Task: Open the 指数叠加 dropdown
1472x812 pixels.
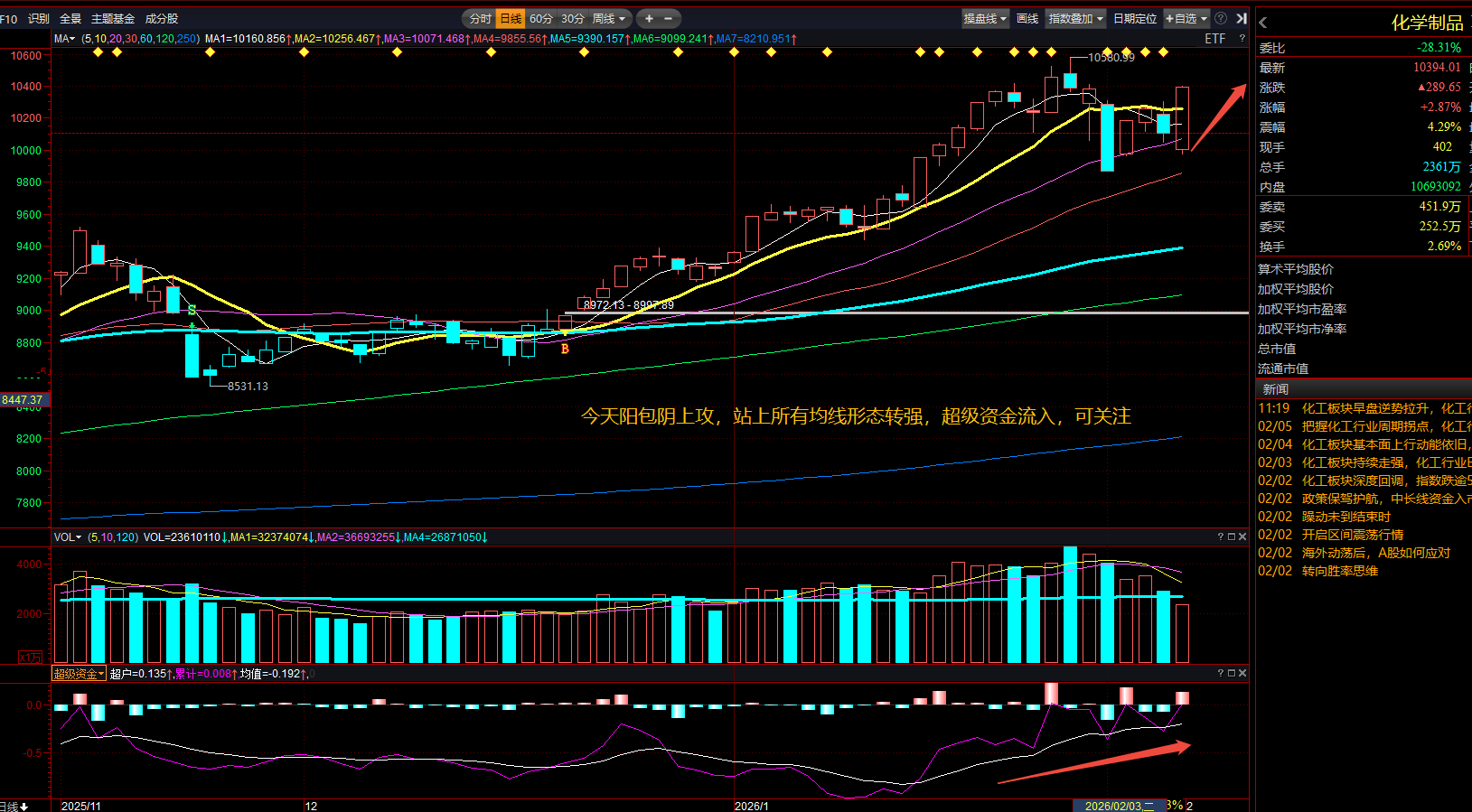Action: (1074, 18)
